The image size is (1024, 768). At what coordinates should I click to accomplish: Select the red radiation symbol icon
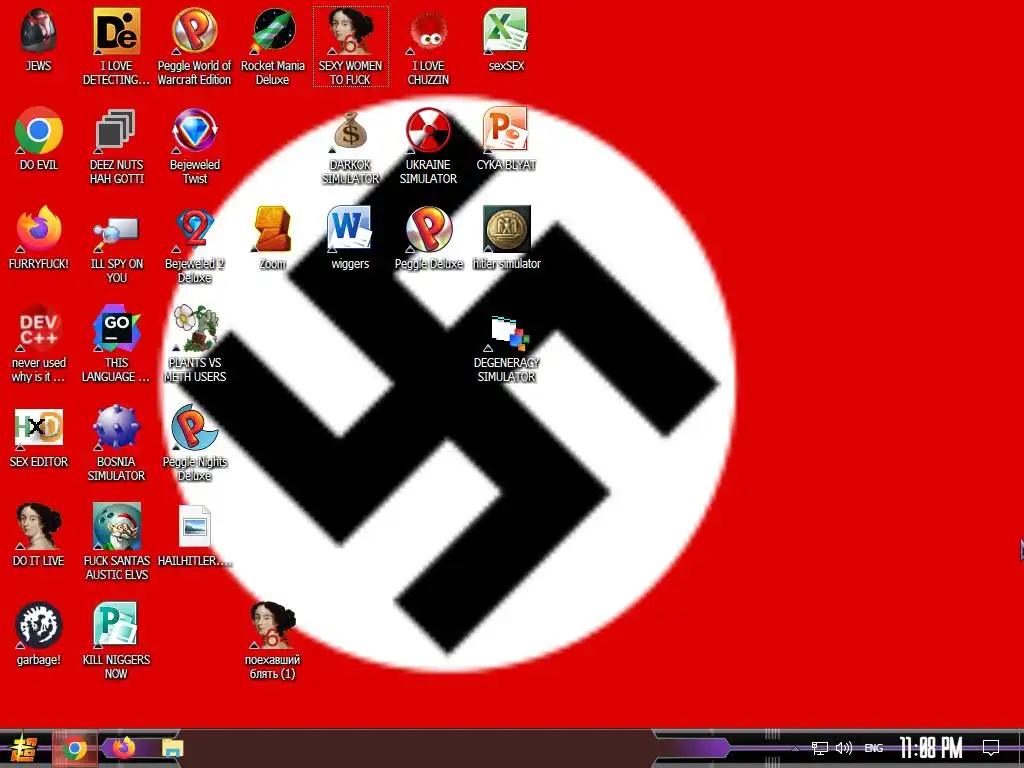pyautogui.click(x=428, y=131)
